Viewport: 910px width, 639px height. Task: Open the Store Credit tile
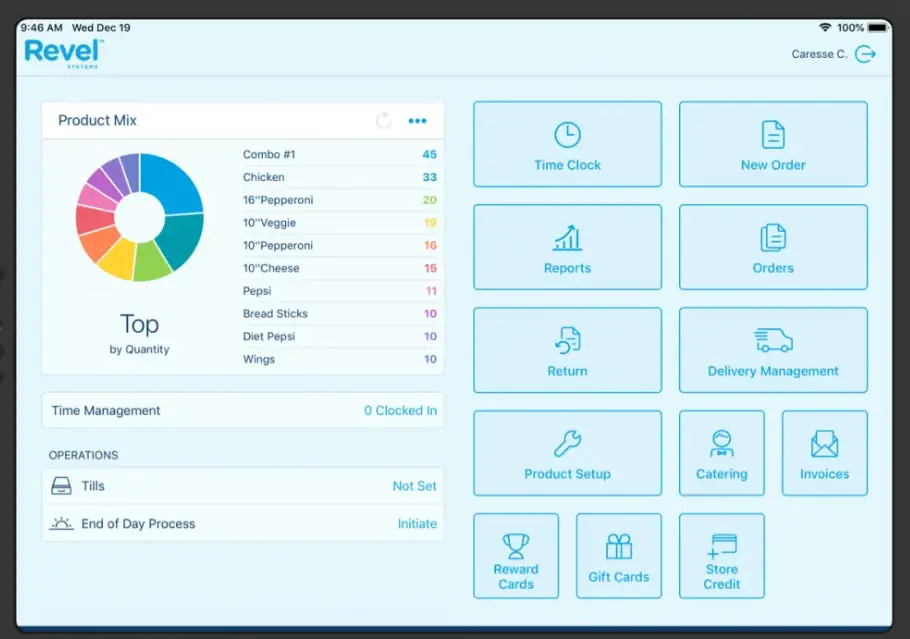tap(721, 556)
